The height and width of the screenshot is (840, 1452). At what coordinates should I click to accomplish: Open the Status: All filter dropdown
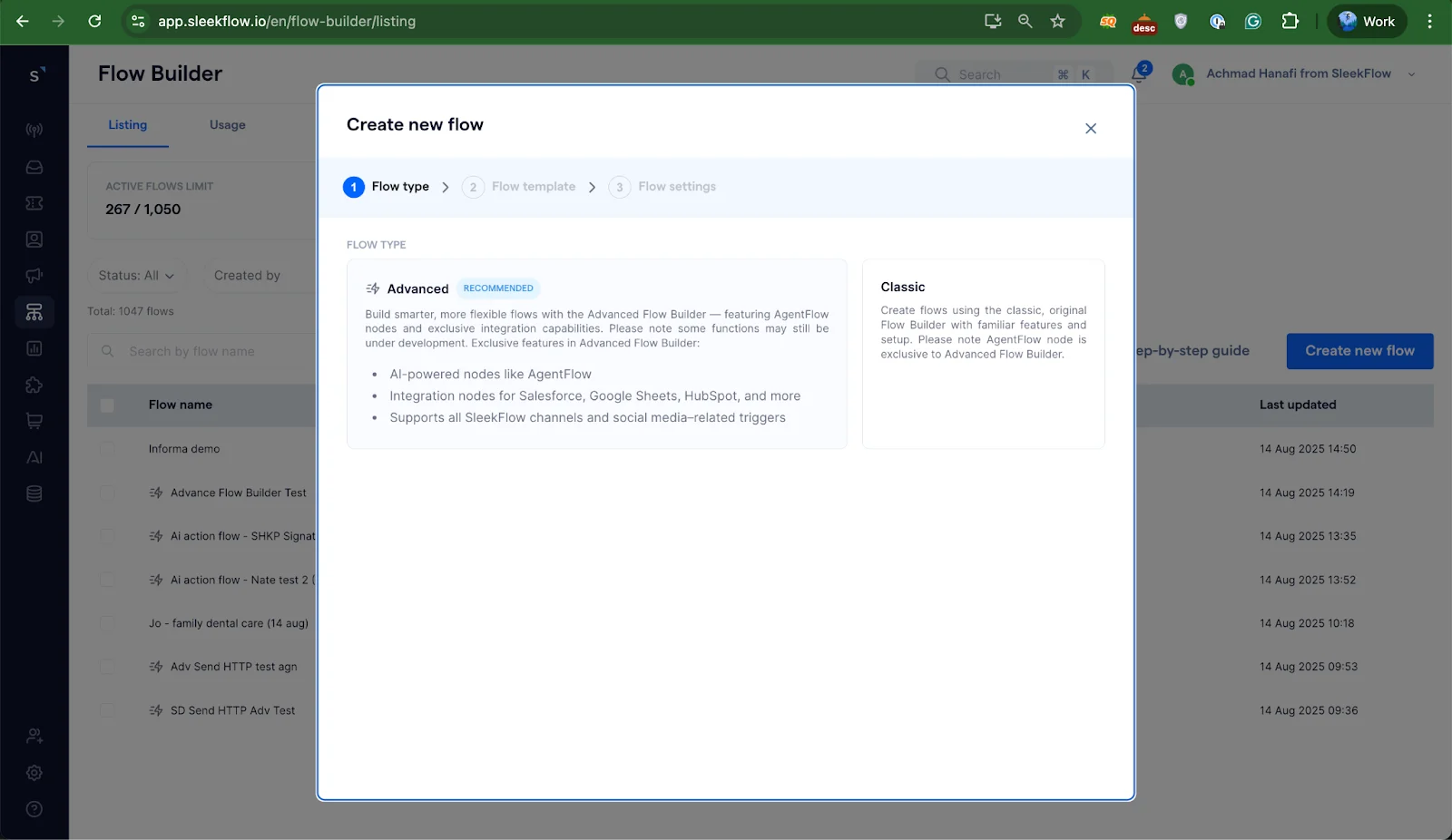[137, 276]
